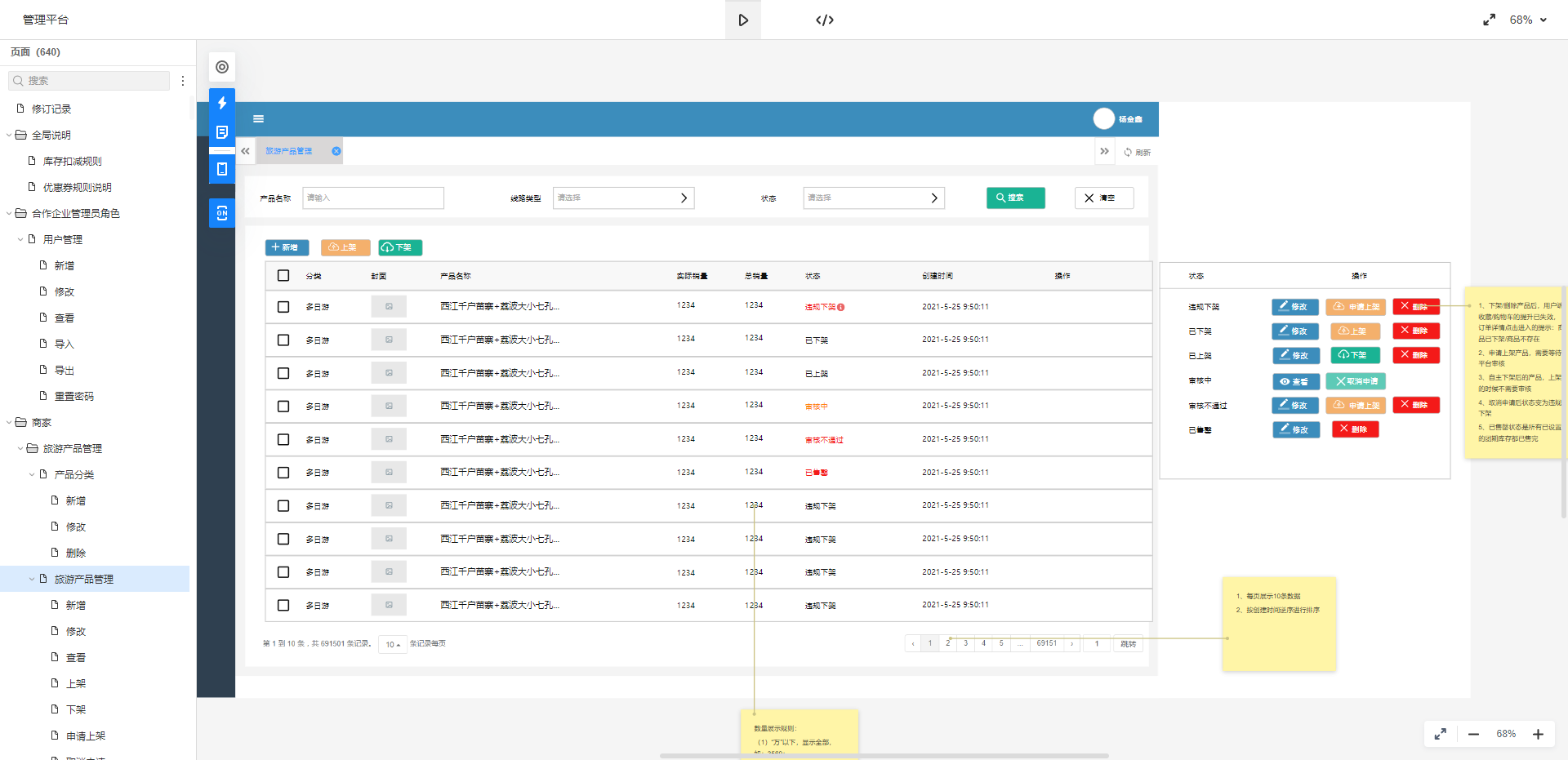Zoom out with the minus button
The height and width of the screenshot is (760, 1568).
1473,734
